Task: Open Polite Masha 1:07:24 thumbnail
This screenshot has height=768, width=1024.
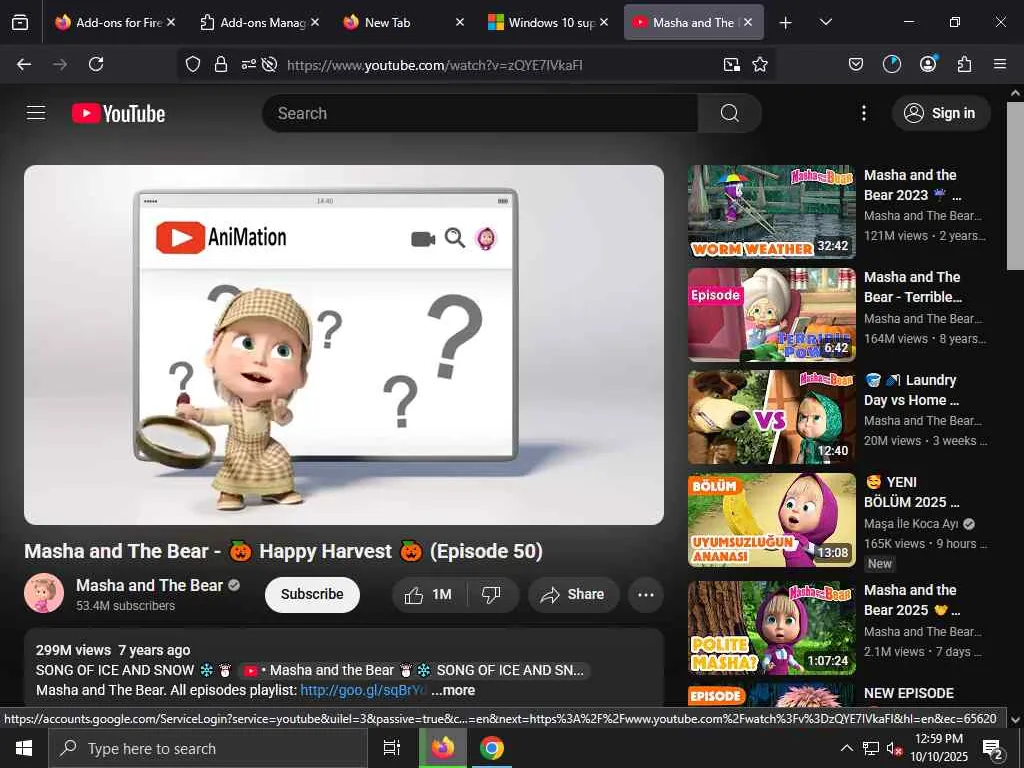Action: [771, 628]
